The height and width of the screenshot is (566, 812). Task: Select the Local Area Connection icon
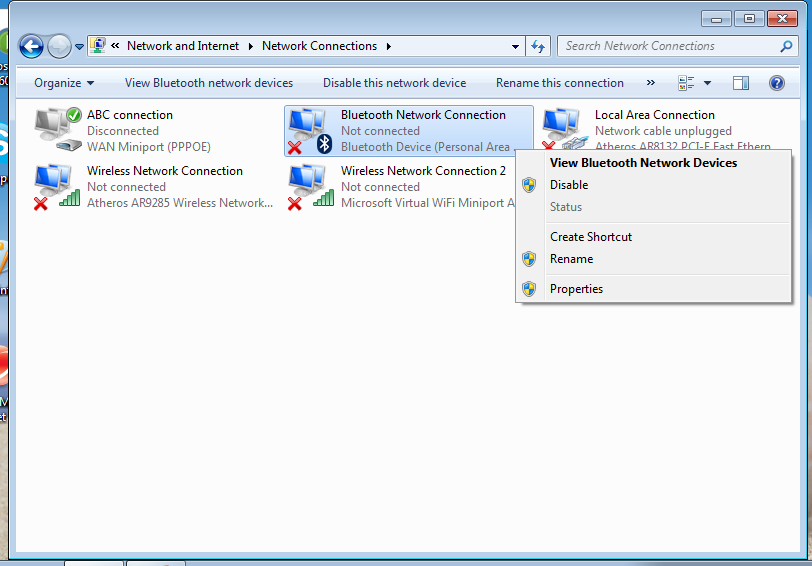click(564, 129)
